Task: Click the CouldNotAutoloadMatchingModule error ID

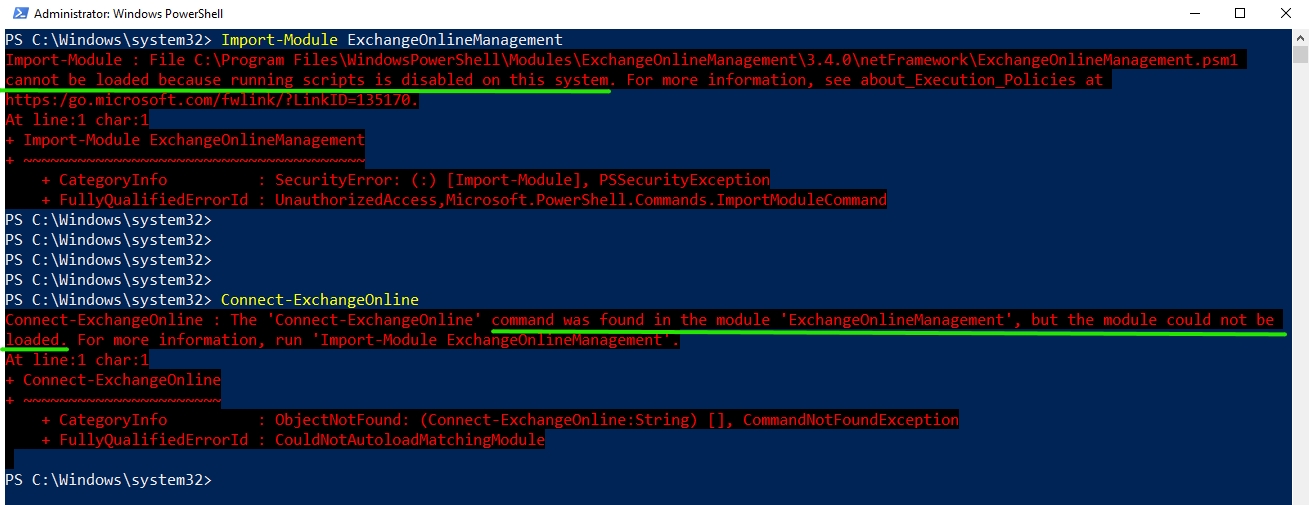Action: point(409,440)
